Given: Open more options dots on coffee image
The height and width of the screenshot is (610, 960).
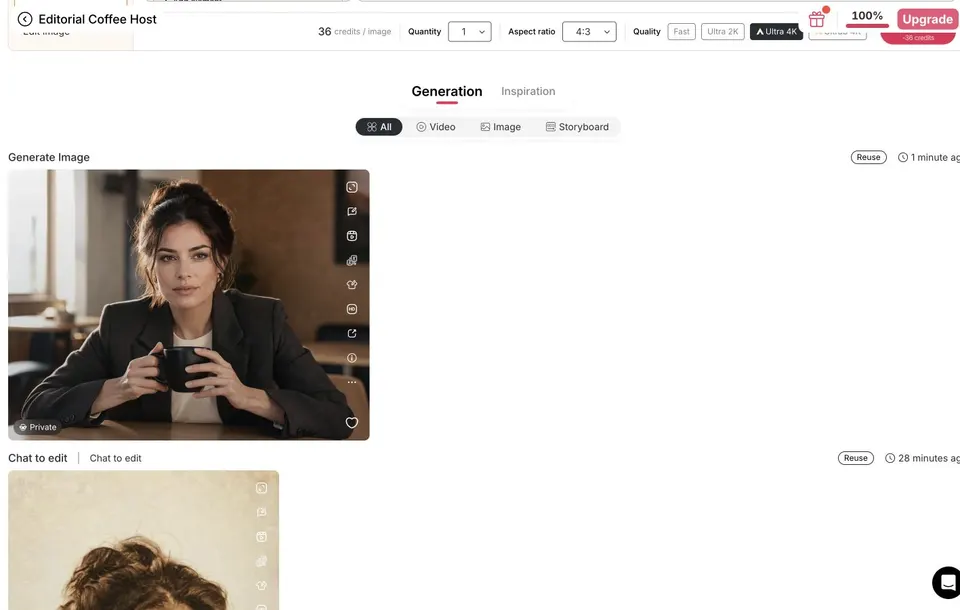Looking at the screenshot, I should (351, 382).
